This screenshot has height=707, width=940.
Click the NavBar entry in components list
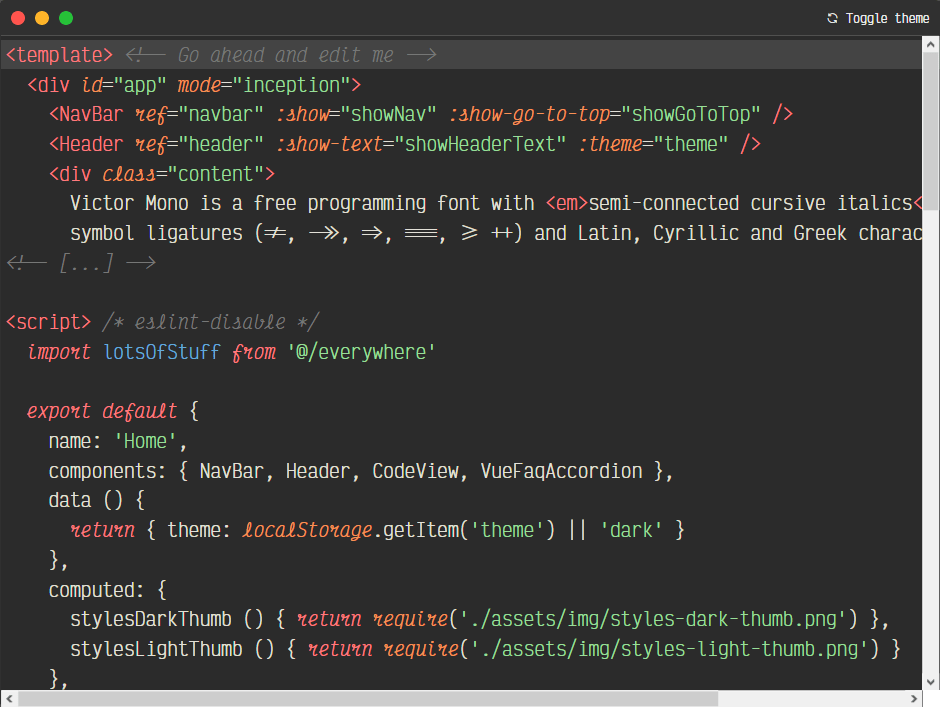tap(231, 470)
